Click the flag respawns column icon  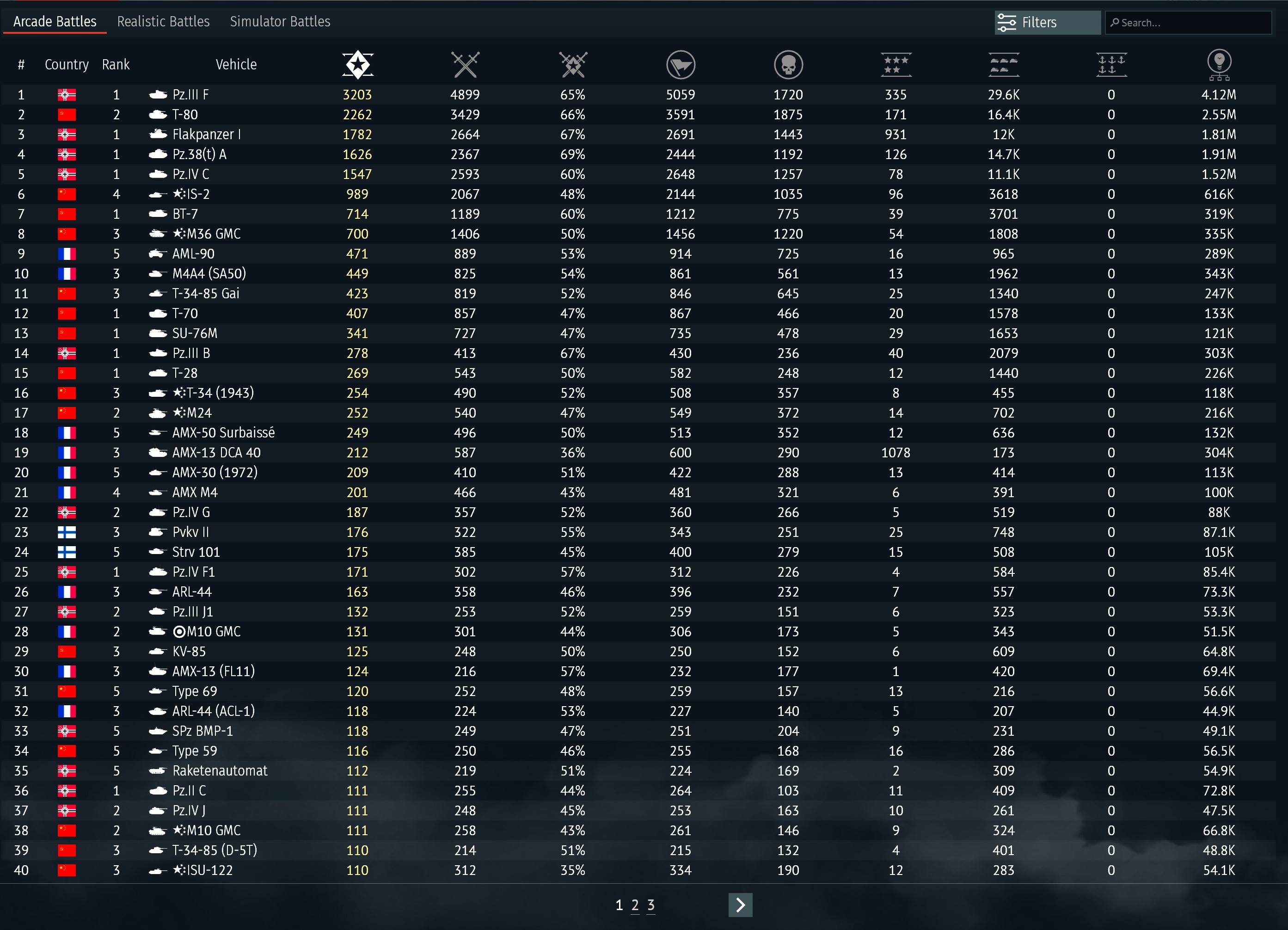[681, 65]
